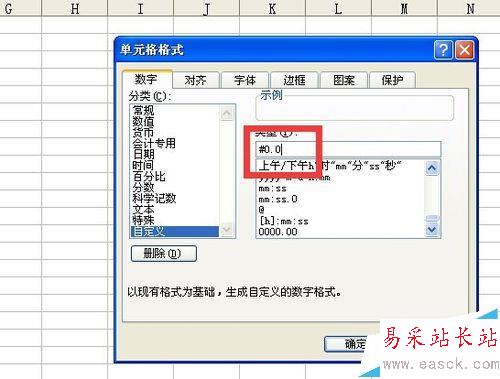Switch to the 对齐 tab
This screenshot has width=500, height=379.
coord(196,80)
